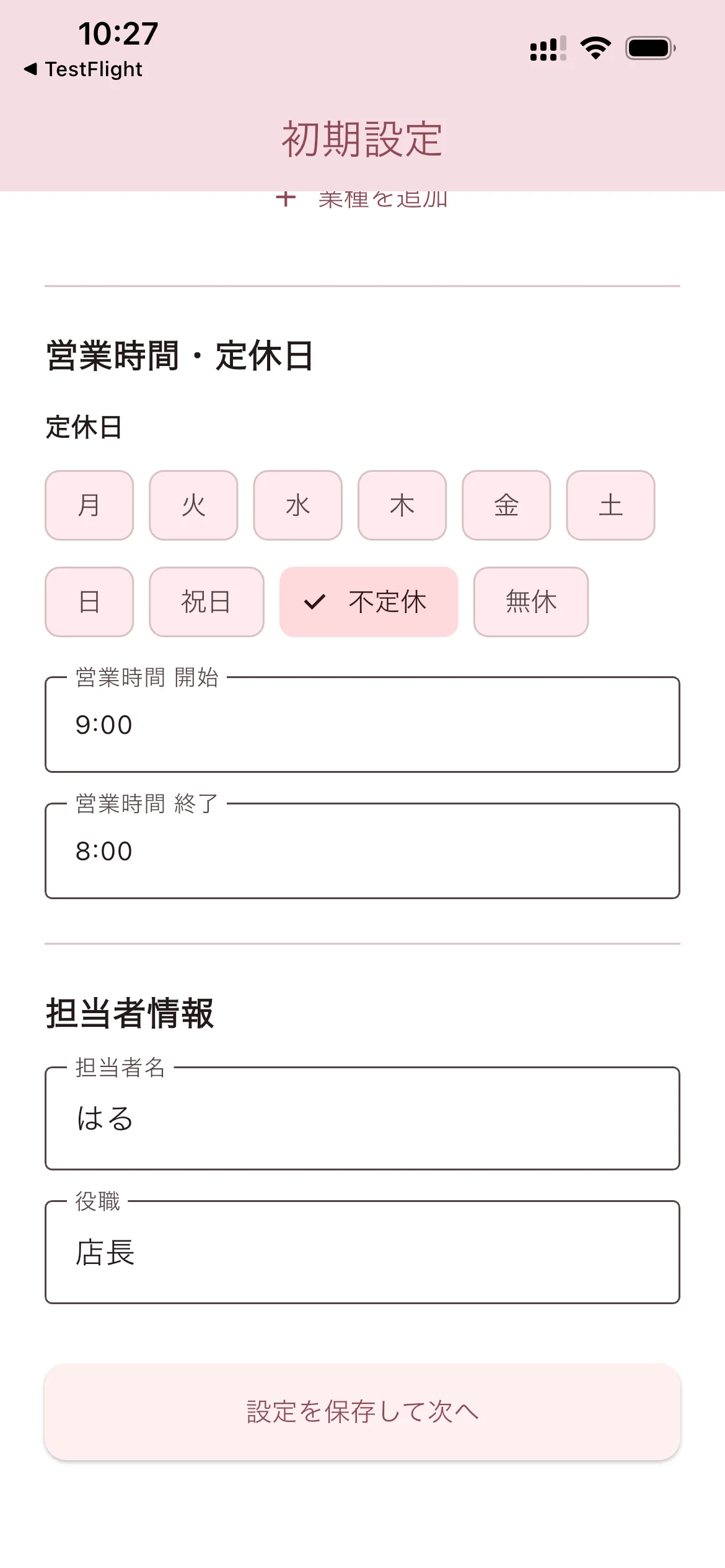This screenshot has width=725, height=1568.
Task: Tap the battery status icon
Action: pyautogui.click(x=650, y=48)
